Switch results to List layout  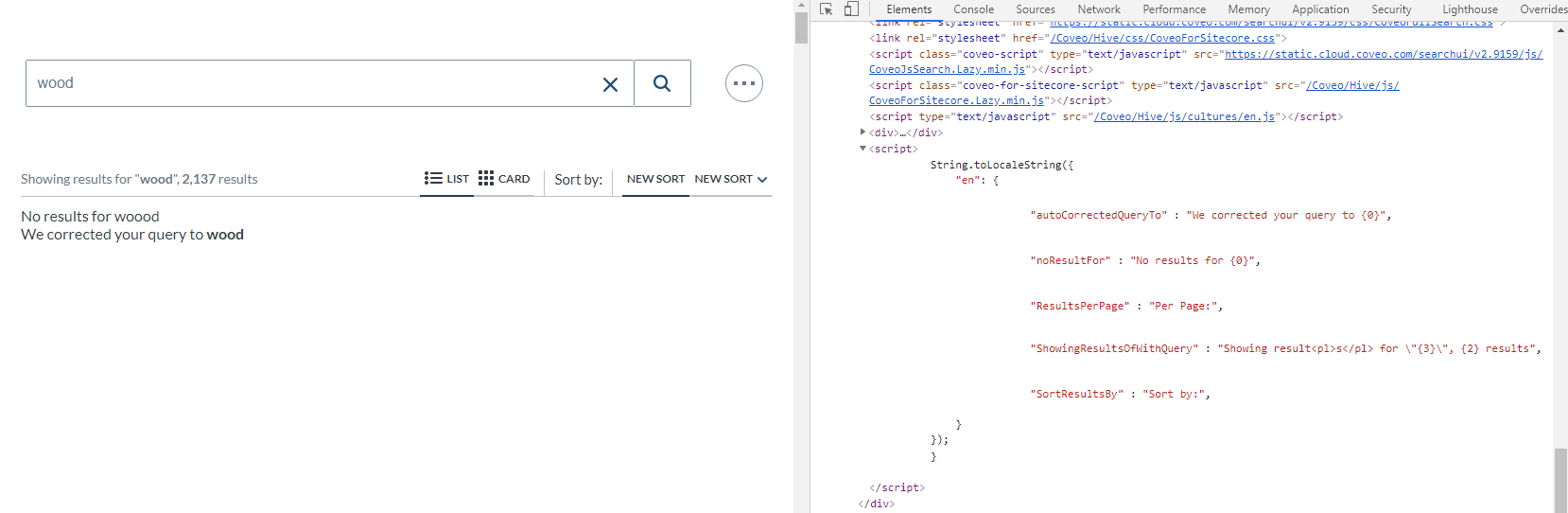point(446,178)
